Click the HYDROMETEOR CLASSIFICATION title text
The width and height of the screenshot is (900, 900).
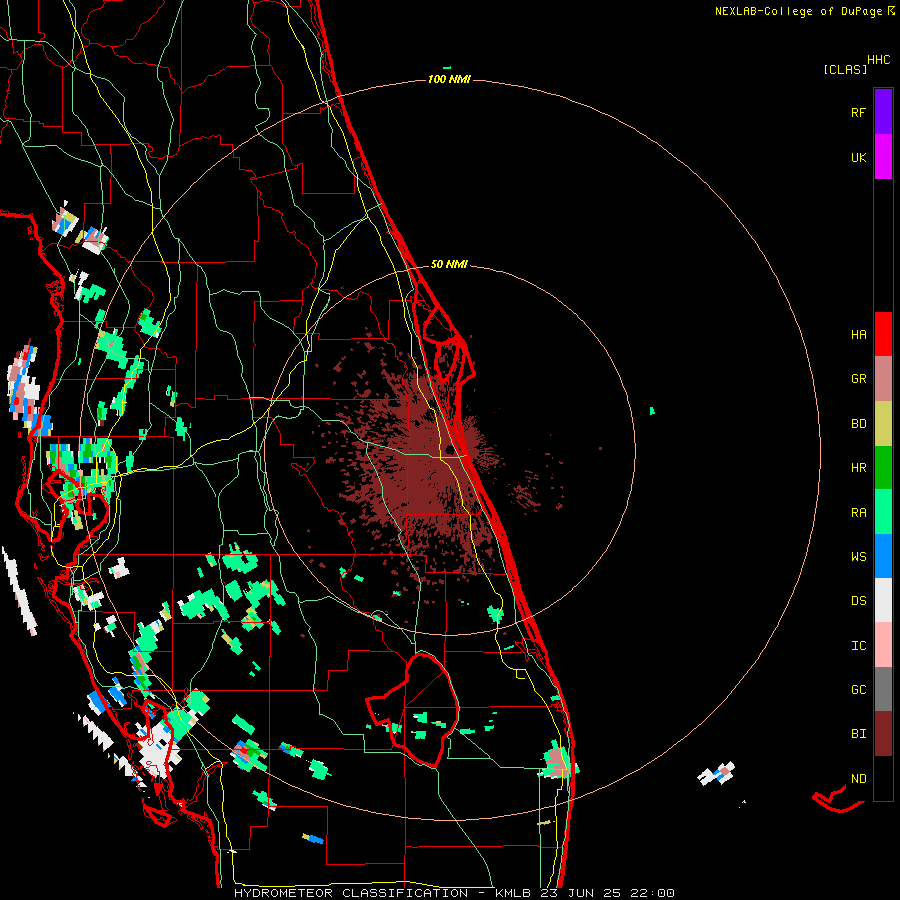(351, 893)
